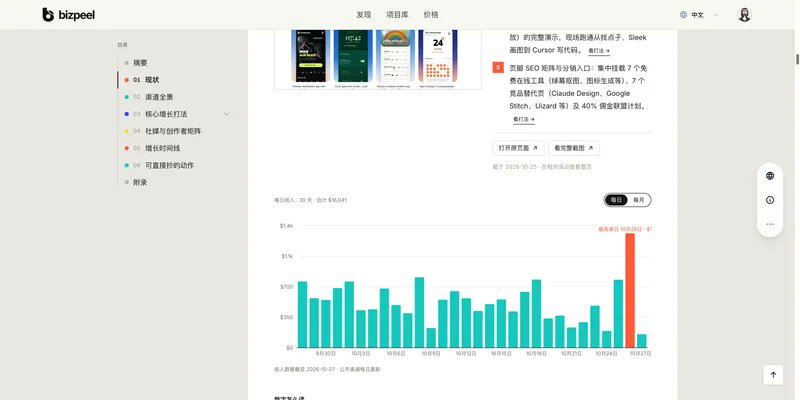Click the page scrollbar thumb
Image resolution: width=800 pixels, height=400 pixels.
(x=797, y=59)
